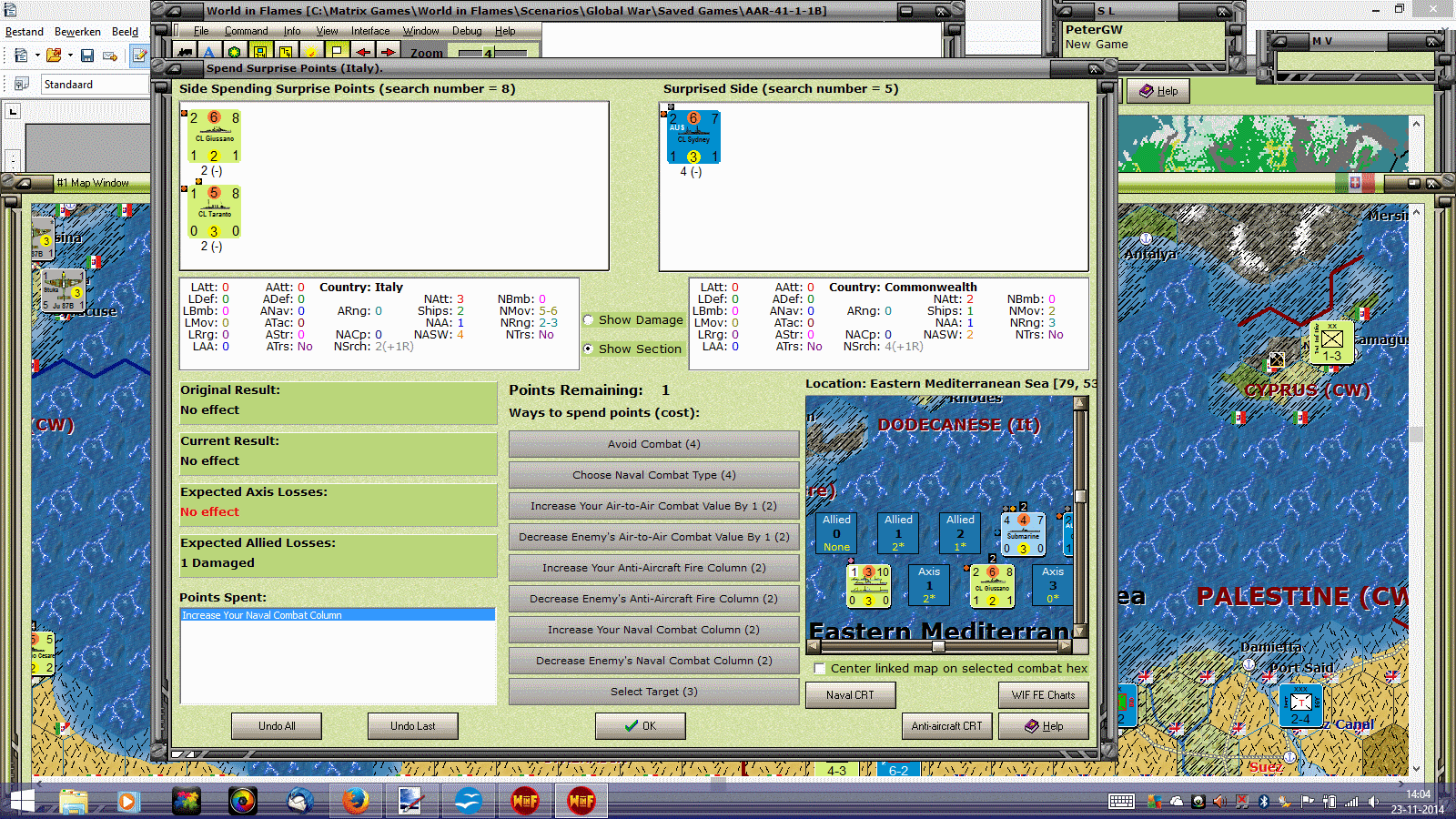Click Help button in Spend Surprise Points dialog
The image size is (1456, 819).
tap(1043, 726)
